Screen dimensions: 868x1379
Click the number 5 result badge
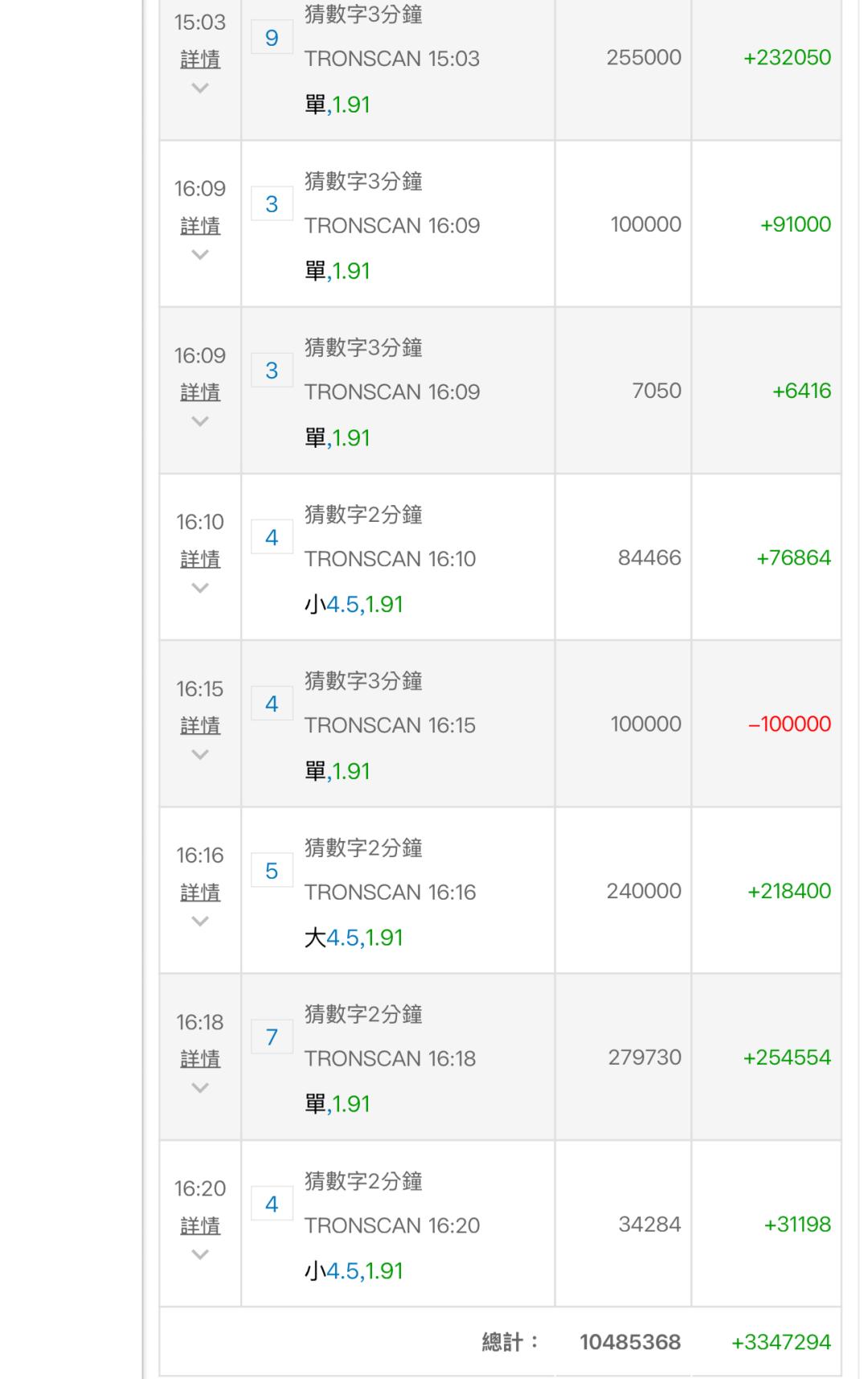point(272,871)
